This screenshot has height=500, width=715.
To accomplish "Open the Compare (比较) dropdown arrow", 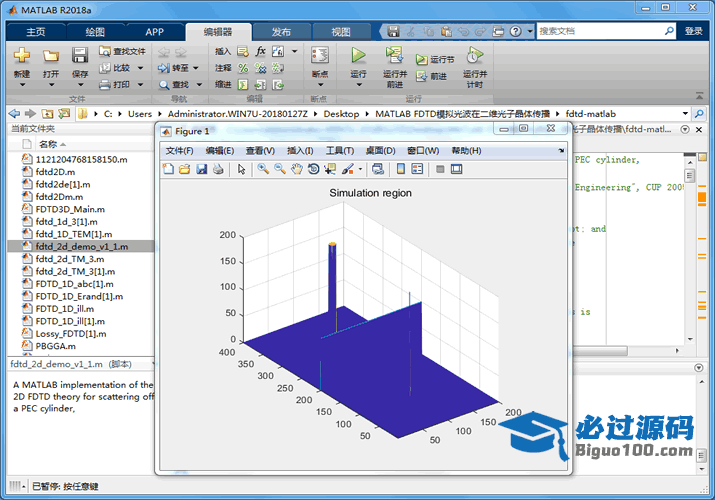I will 140,68.
